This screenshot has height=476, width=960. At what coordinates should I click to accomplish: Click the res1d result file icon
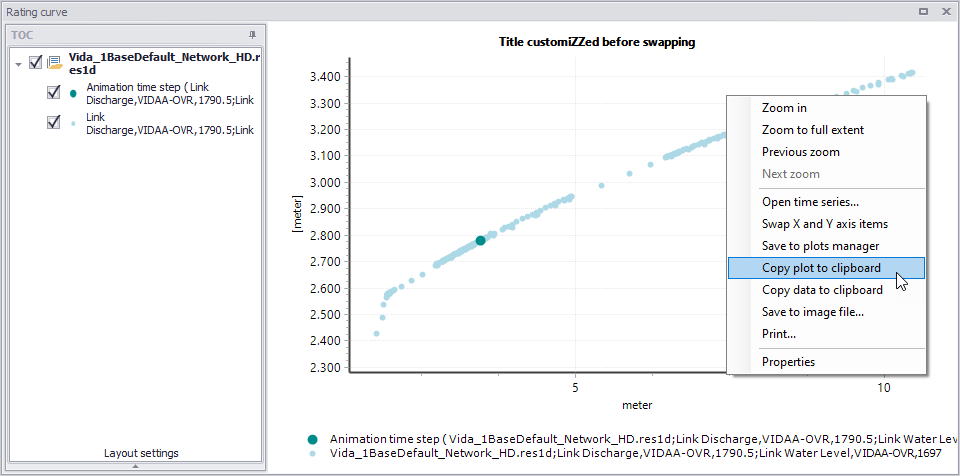(54, 62)
